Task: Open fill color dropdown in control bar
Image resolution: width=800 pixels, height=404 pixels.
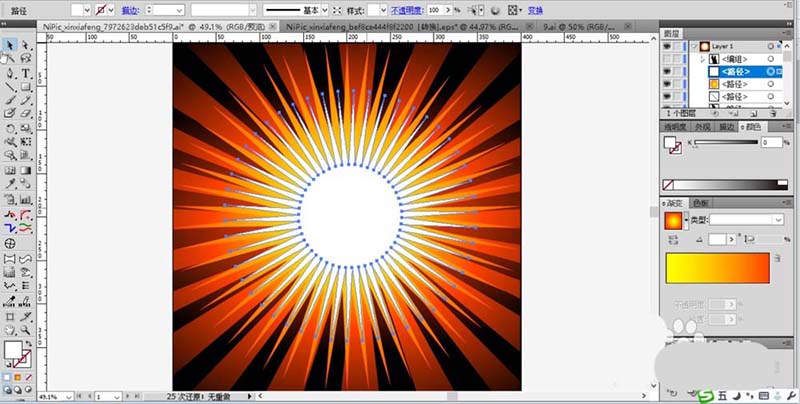Action: point(86,10)
